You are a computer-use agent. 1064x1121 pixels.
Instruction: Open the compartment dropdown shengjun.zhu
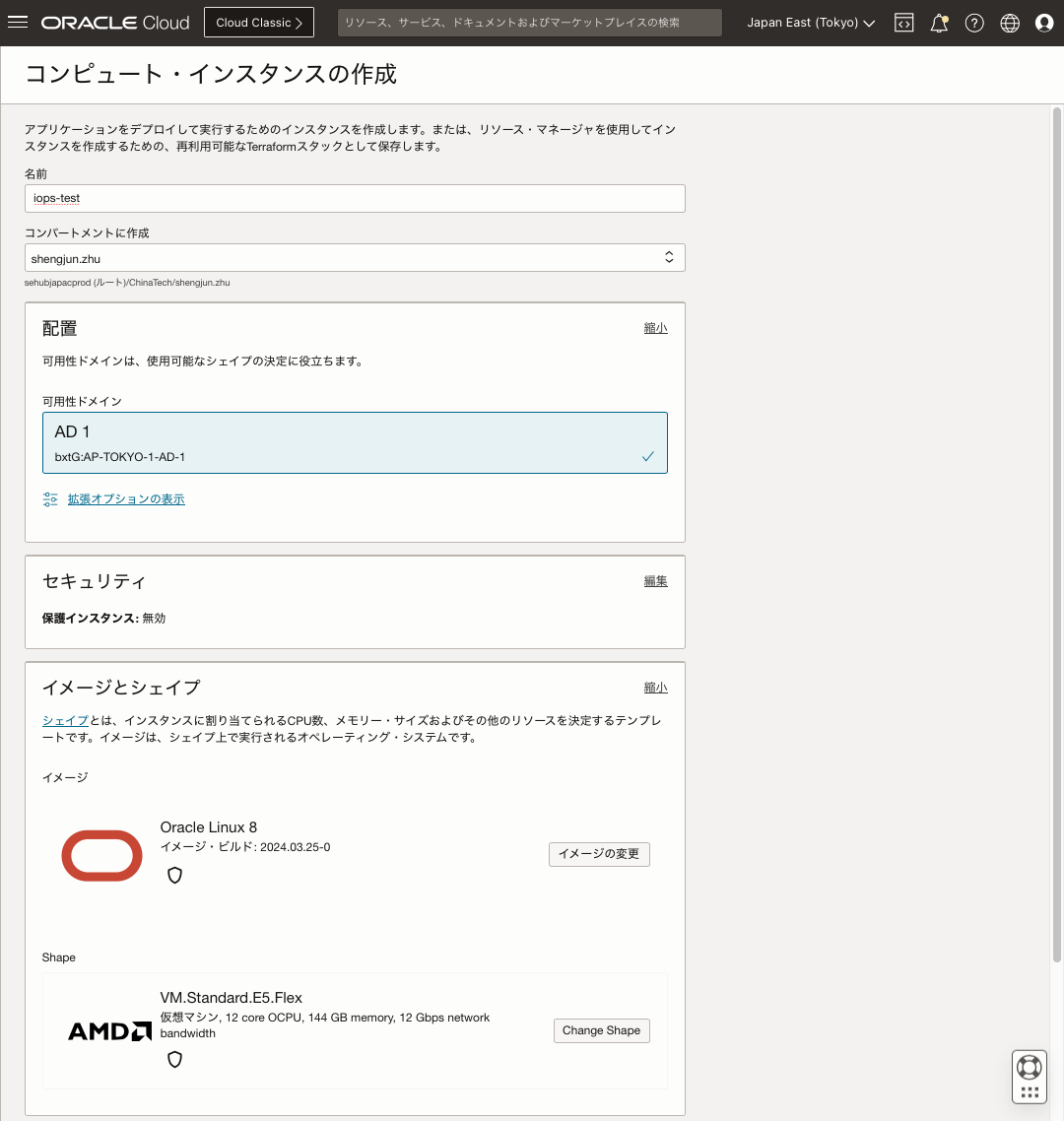pyautogui.click(x=355, y=257)
